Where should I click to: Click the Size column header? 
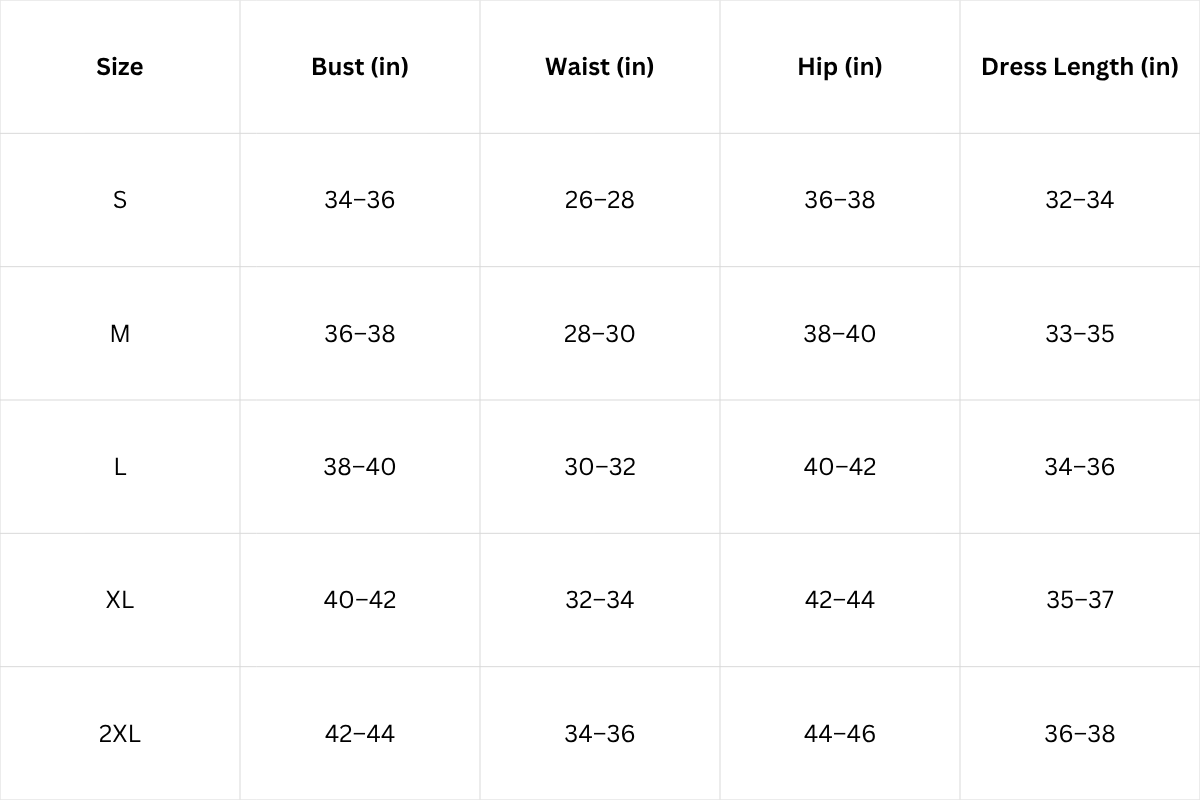(120, 67)
